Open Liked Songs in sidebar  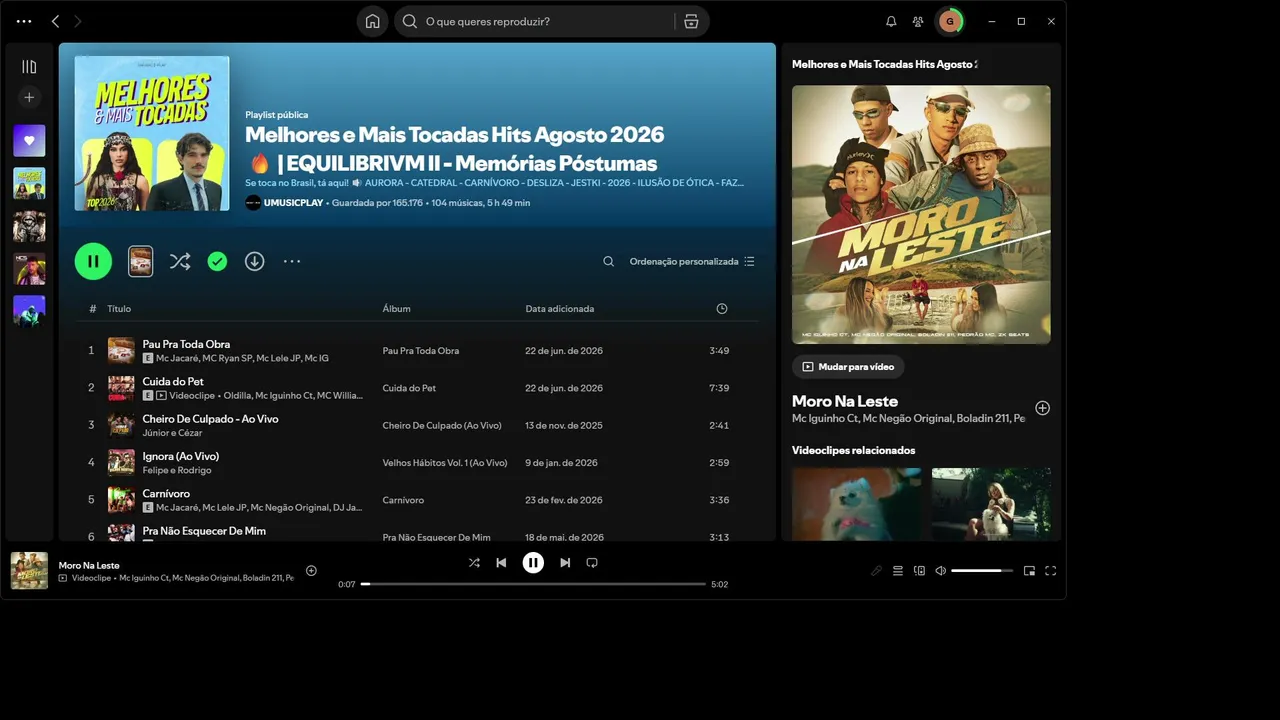click(29, 141)
